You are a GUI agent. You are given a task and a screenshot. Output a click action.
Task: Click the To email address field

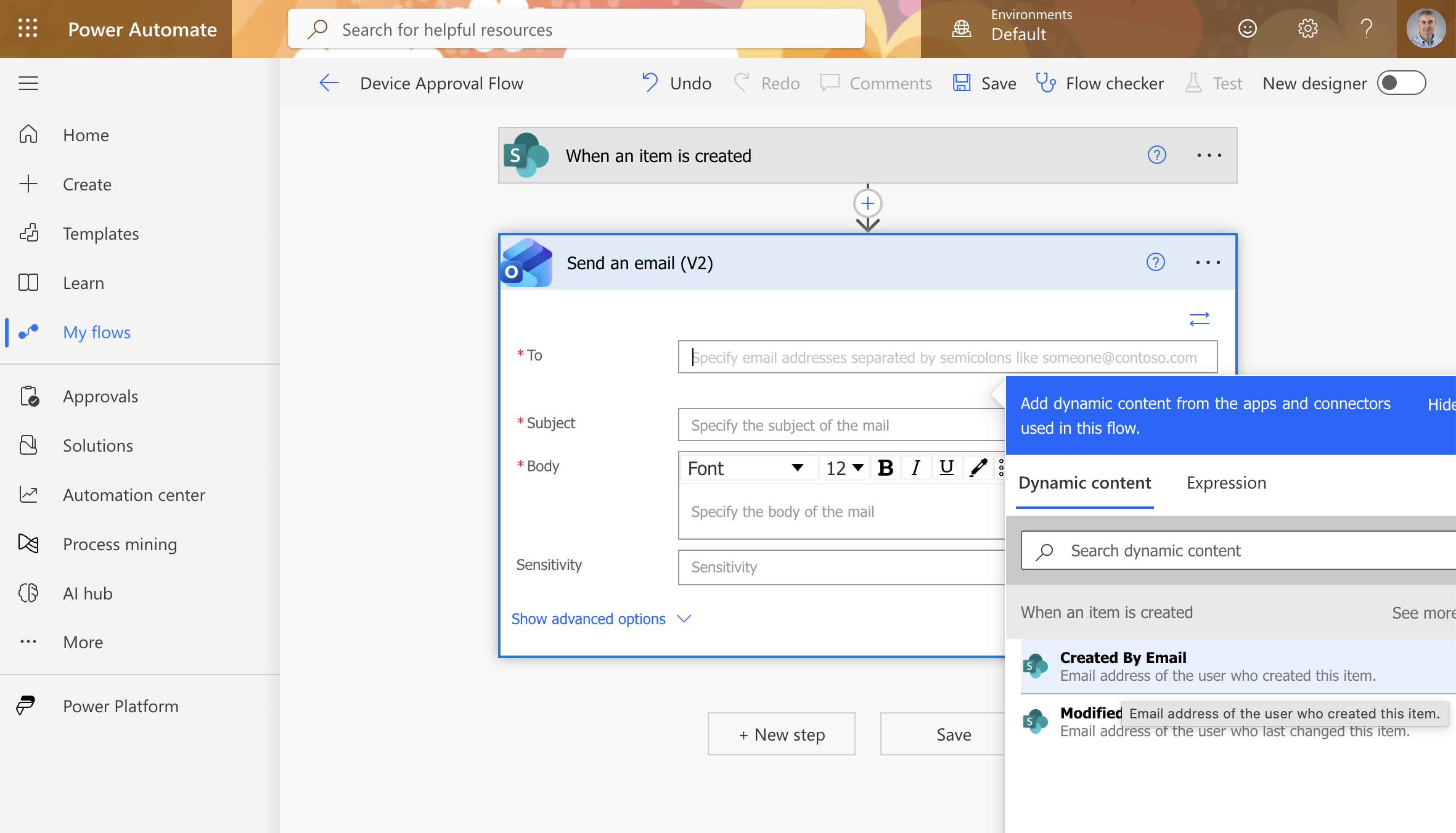pos(947,357)
